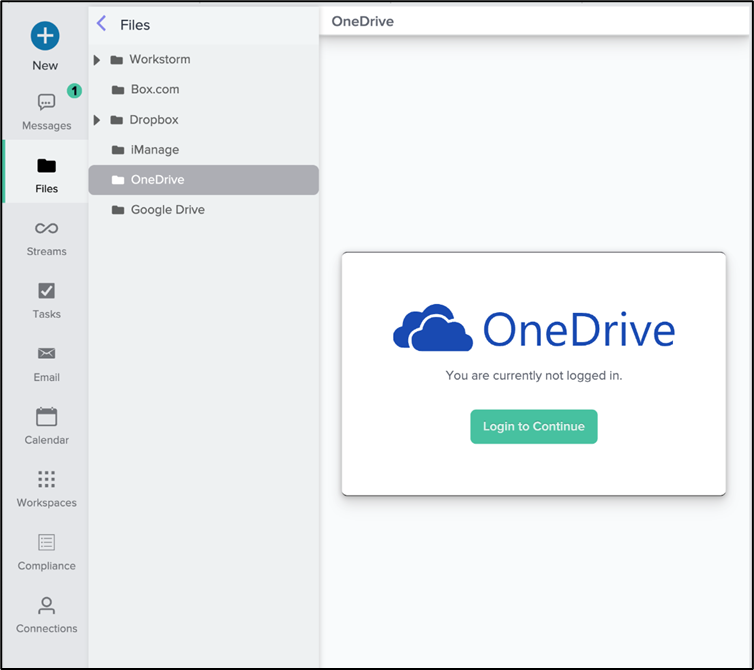Click the OneDrive cloud logo
The width and height of the screenshot is (754, 670).
(432, 328)
